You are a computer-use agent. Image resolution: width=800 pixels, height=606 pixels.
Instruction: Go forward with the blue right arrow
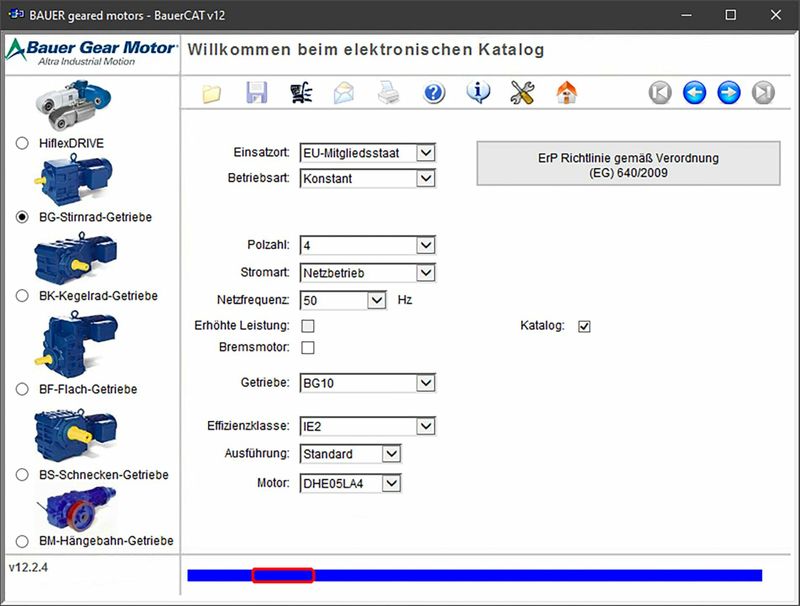click(729, 94)
